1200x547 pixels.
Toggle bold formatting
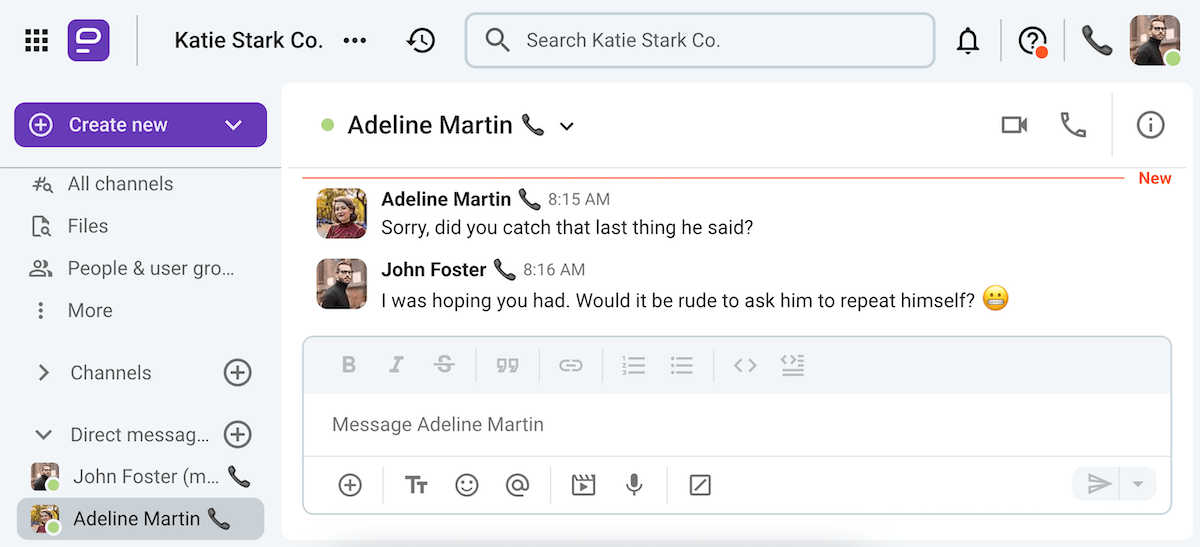tap(348, 365)
